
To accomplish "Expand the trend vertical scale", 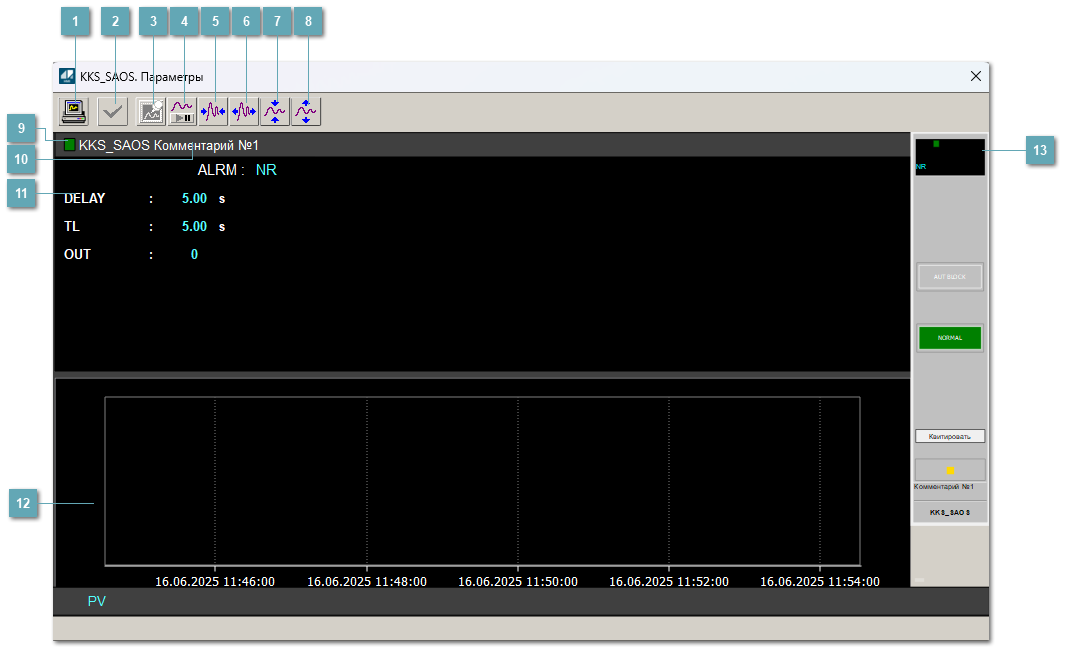I will point(306,111).
